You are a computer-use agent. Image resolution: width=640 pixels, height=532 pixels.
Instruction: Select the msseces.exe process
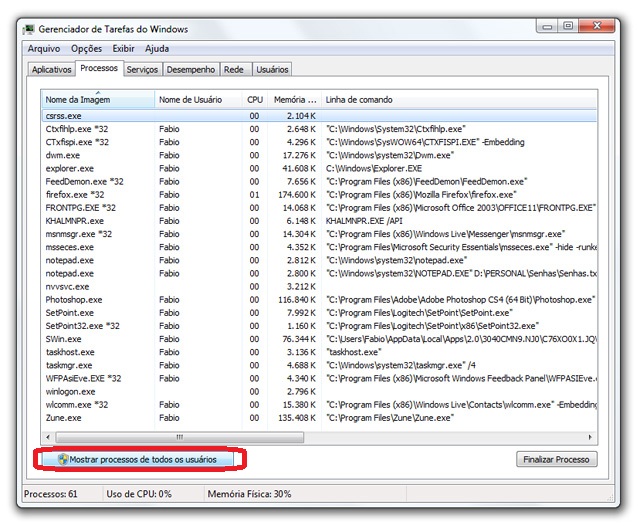[319, 247]
